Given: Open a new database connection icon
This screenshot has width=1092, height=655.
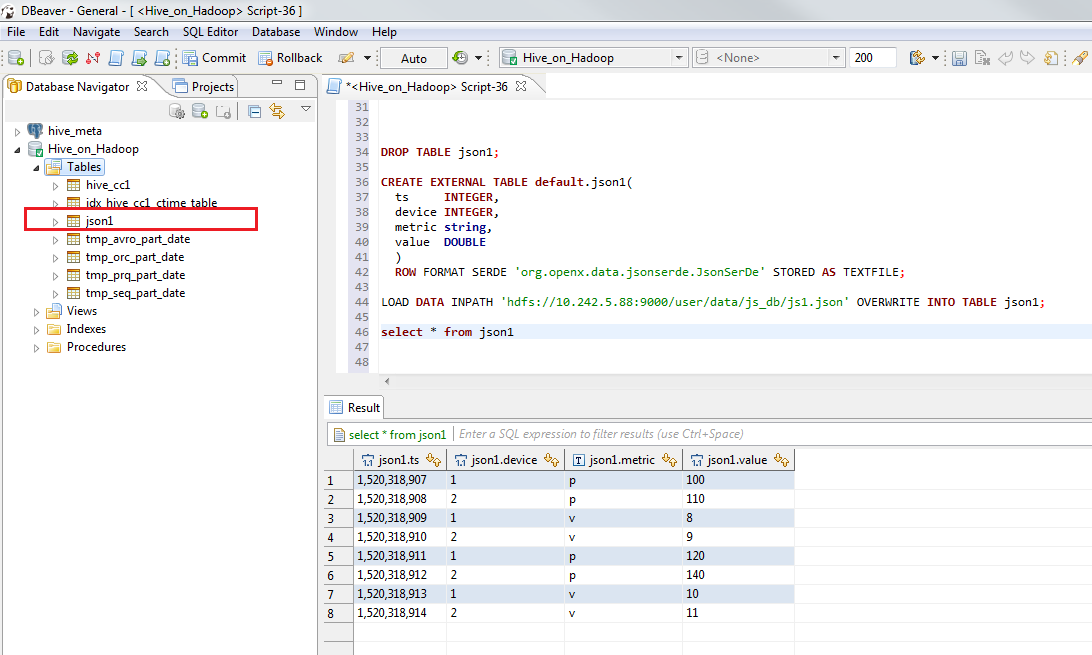Looking at the screenshot, I should click(16, 57).
